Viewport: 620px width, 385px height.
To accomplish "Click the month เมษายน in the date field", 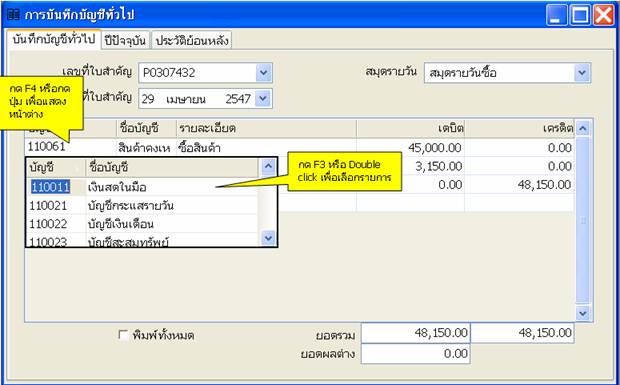I will [x=185, y=99].
